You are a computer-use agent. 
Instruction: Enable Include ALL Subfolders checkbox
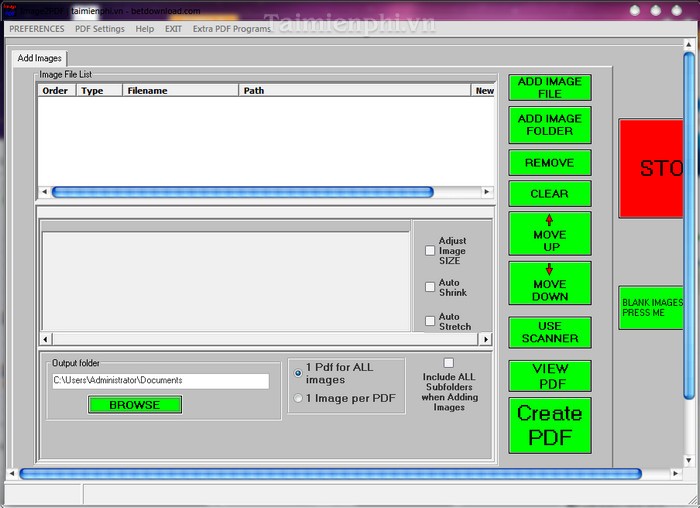(448, 363)
